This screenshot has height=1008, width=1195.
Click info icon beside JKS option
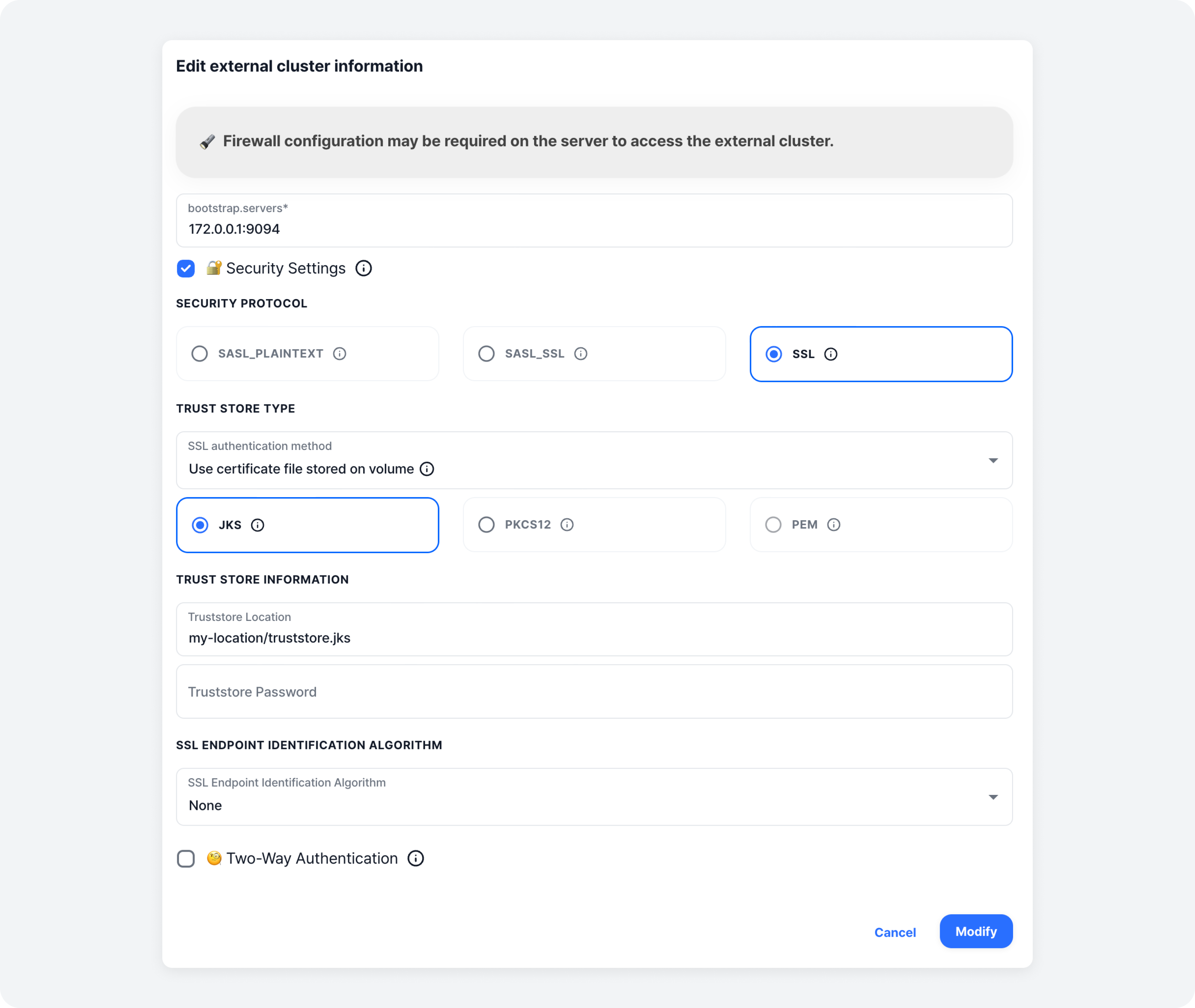coord(258,525)
